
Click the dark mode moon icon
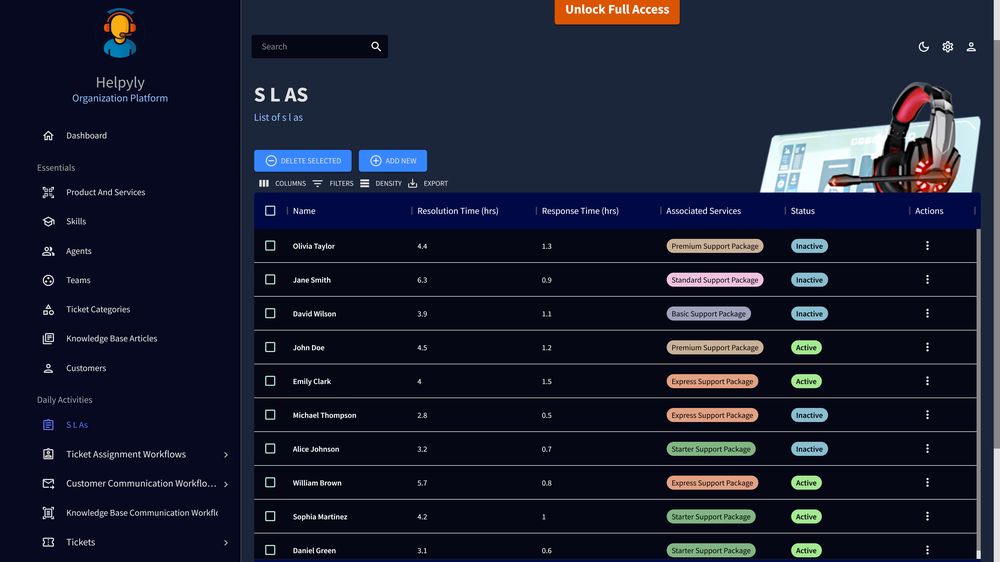point(923,47)
